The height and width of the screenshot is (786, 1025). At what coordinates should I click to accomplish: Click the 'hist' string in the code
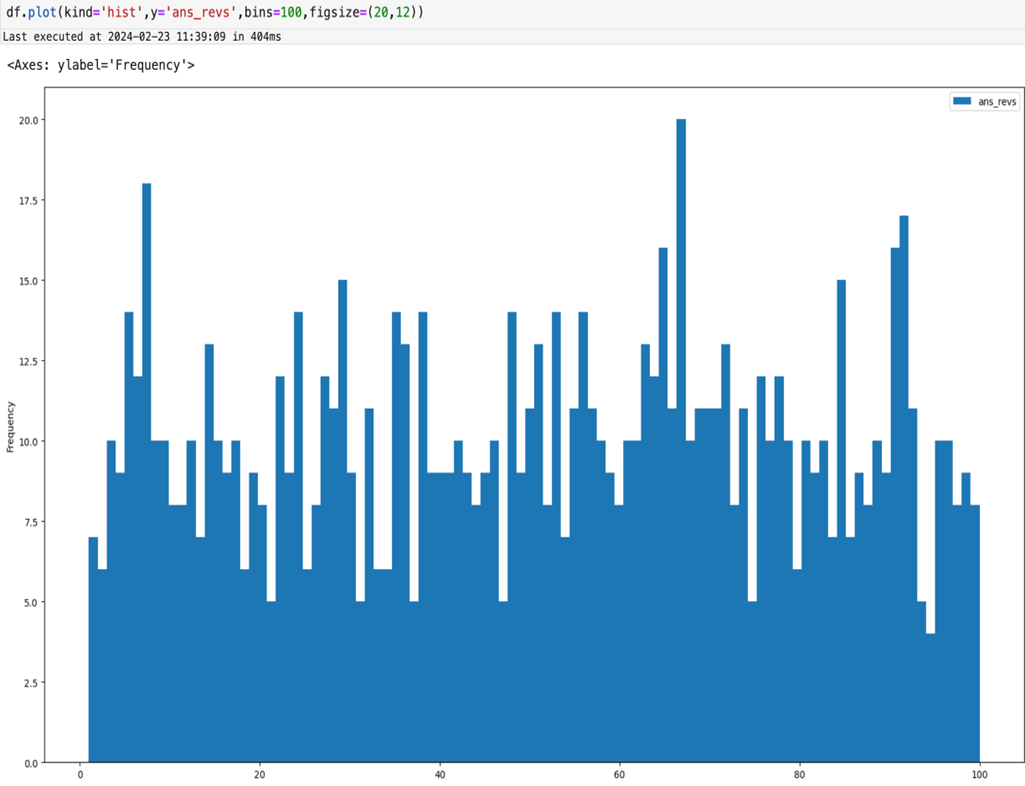tap(122, 12)
